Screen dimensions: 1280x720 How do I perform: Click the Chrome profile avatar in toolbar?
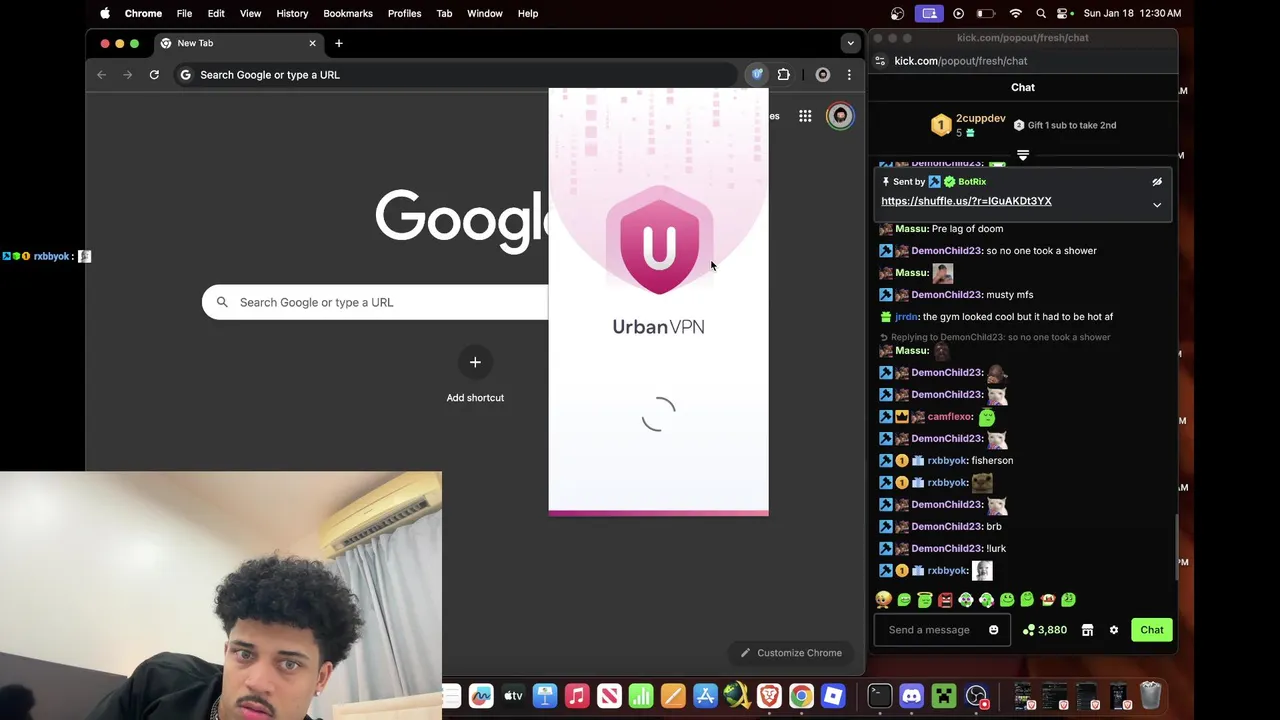tap(823, 75)
